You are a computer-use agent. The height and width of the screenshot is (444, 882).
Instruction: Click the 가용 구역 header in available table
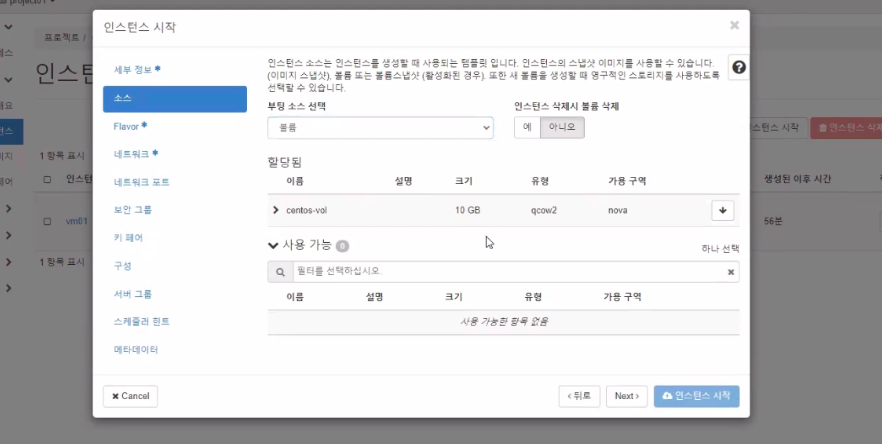pyautogui.click(x=622, y=297)
